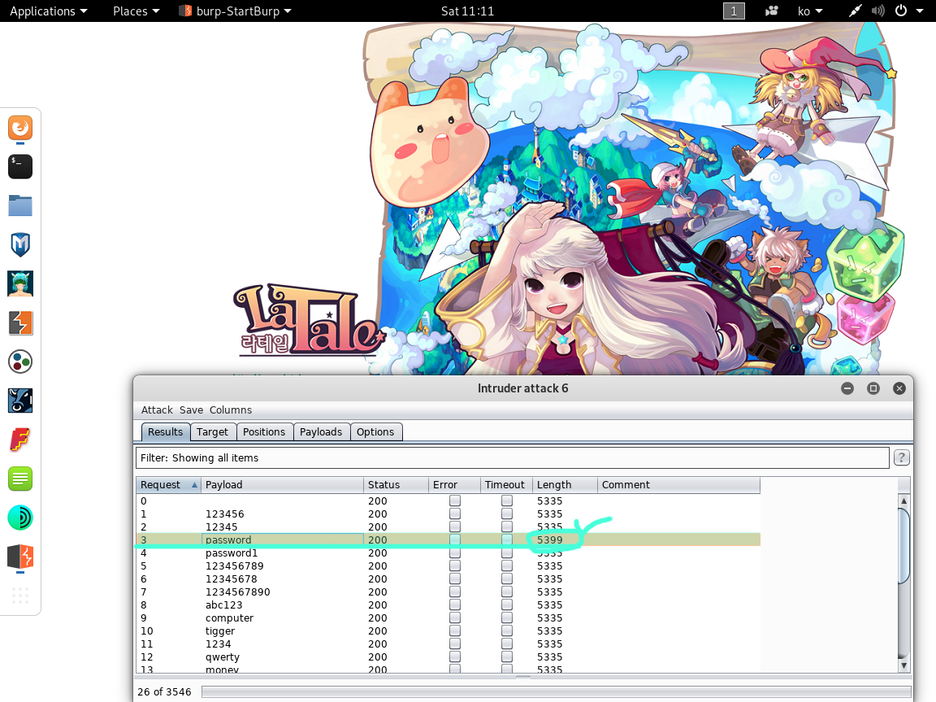Open the power menu icon
The image size is (936, 702).
click(x=901, y=11)
